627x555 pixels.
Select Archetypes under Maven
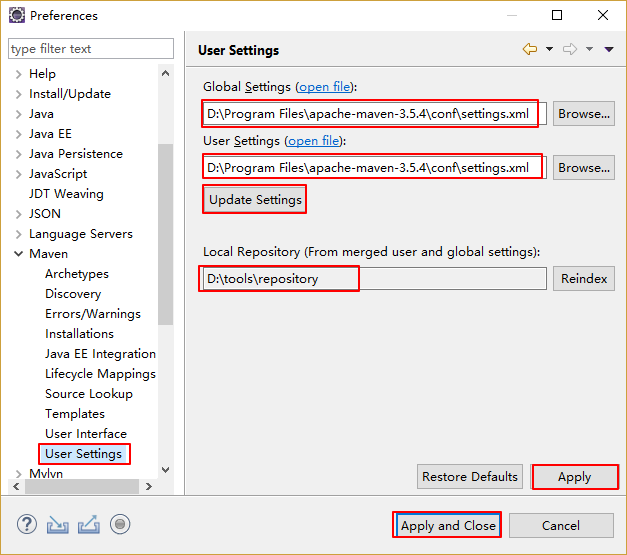click(77, 274)
